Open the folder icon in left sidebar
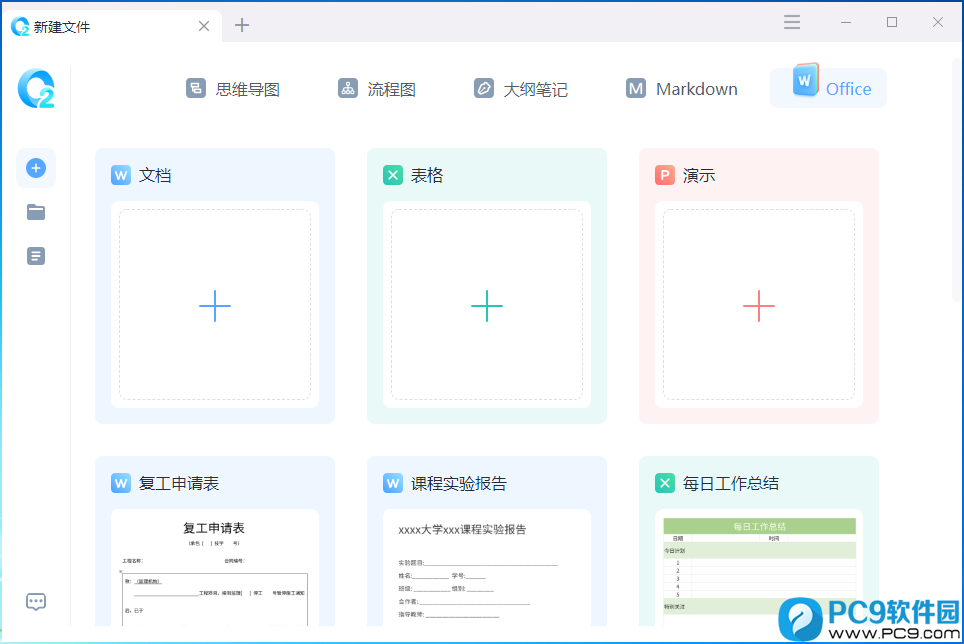 tap(36, 212)
